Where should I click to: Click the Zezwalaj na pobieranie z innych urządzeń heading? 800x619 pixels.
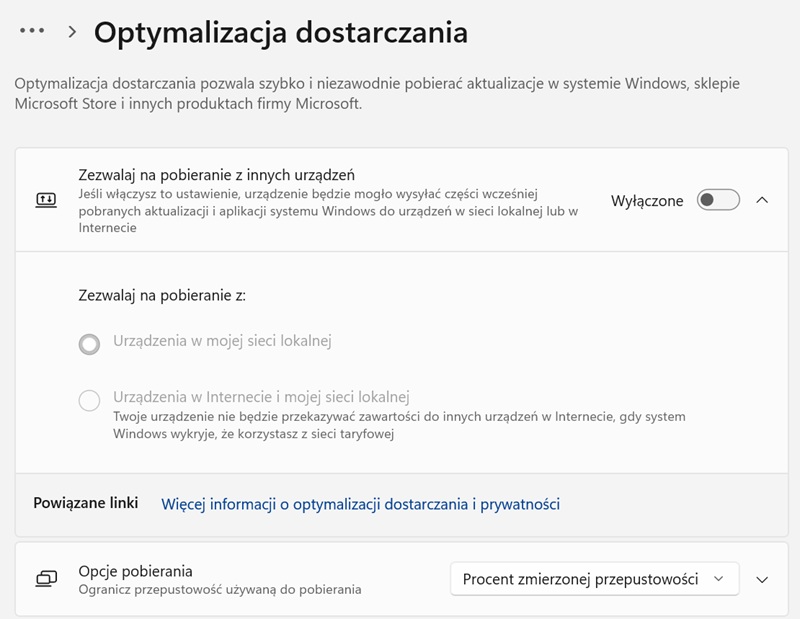coord(217,174)
